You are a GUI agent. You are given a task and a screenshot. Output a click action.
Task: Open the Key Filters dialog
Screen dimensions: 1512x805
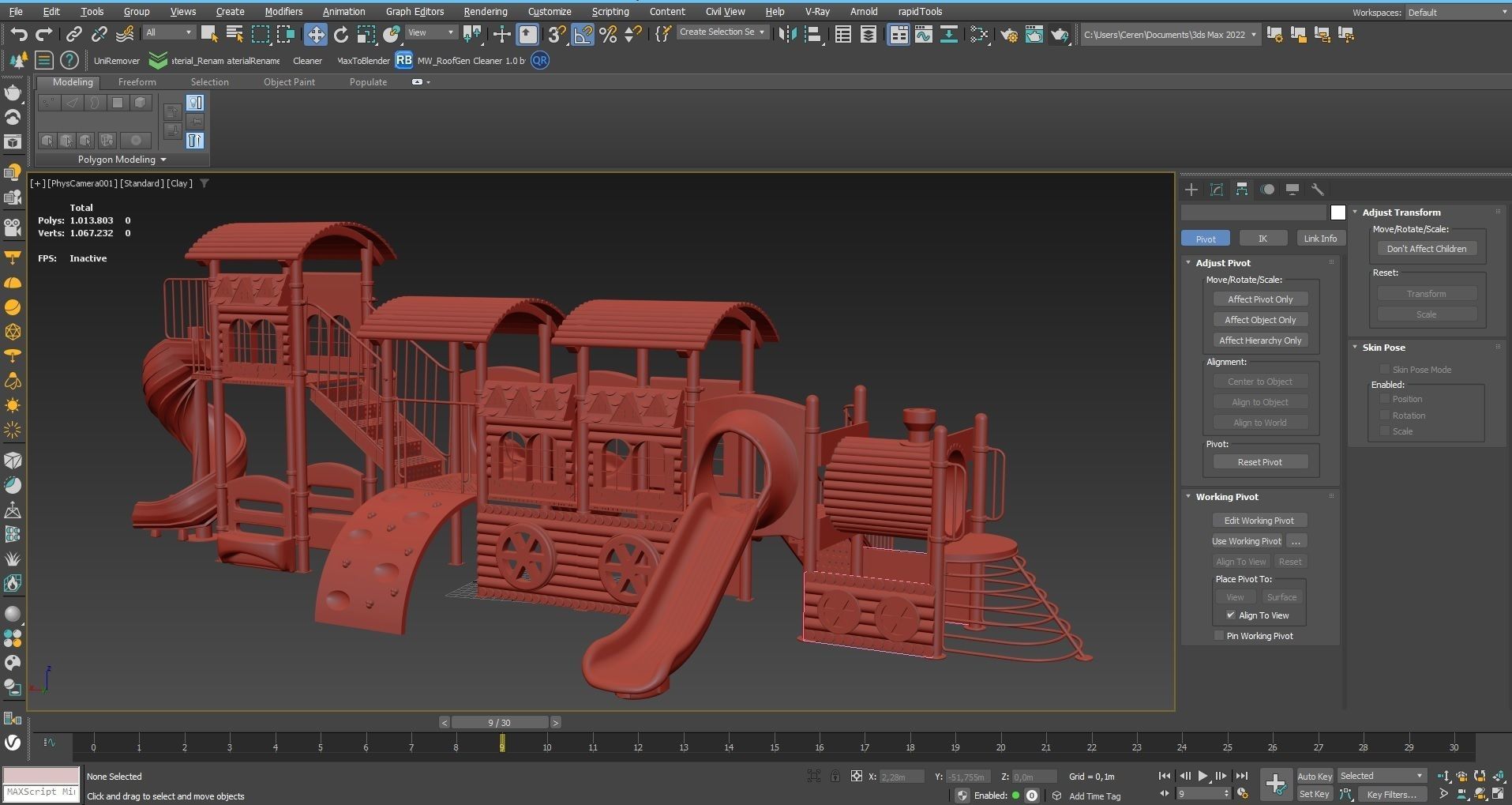pos(1393,795)
